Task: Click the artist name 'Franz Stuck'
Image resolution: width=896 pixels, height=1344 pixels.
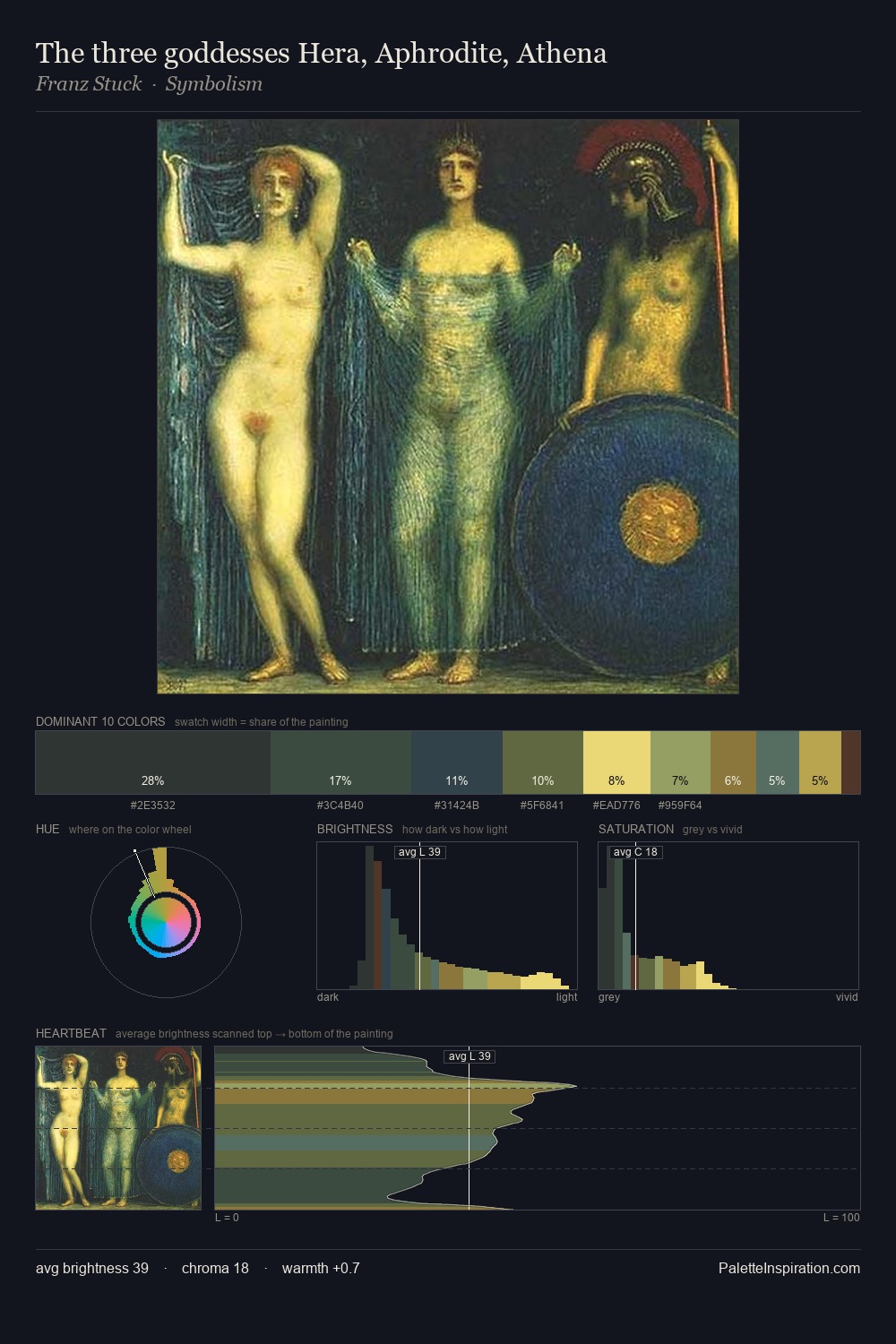Action: pyautogui.click(x=89, y=84)
